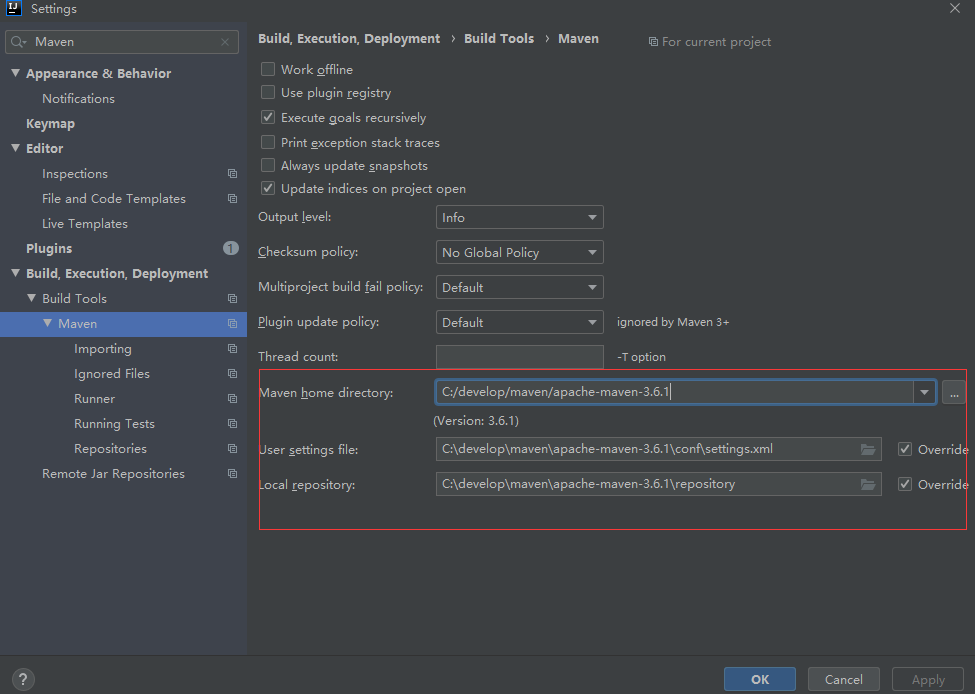
Task: Click project-level icon next to Runner
Action: [233, 398]
